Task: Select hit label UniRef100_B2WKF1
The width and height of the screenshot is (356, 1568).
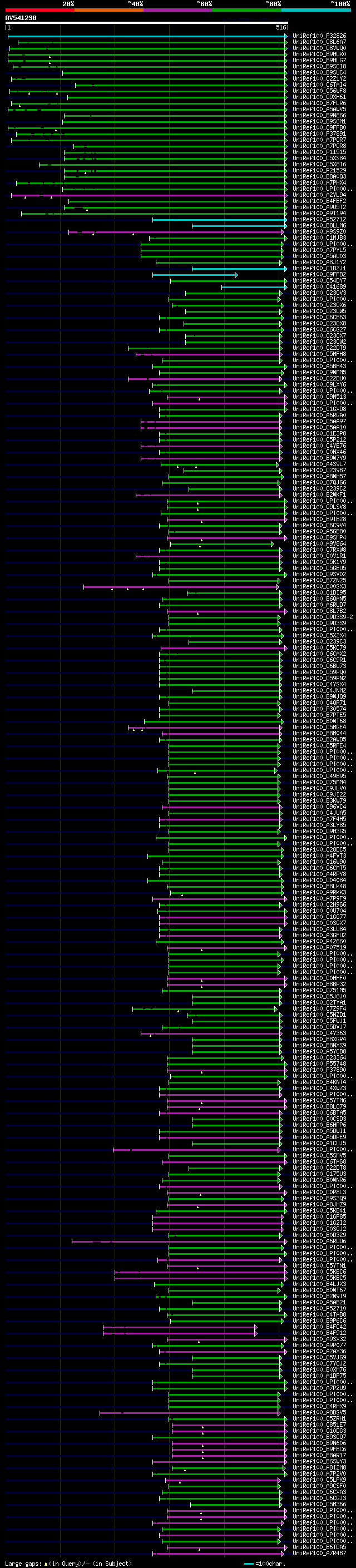Action: pyautogui.click(x=319, y=495)
